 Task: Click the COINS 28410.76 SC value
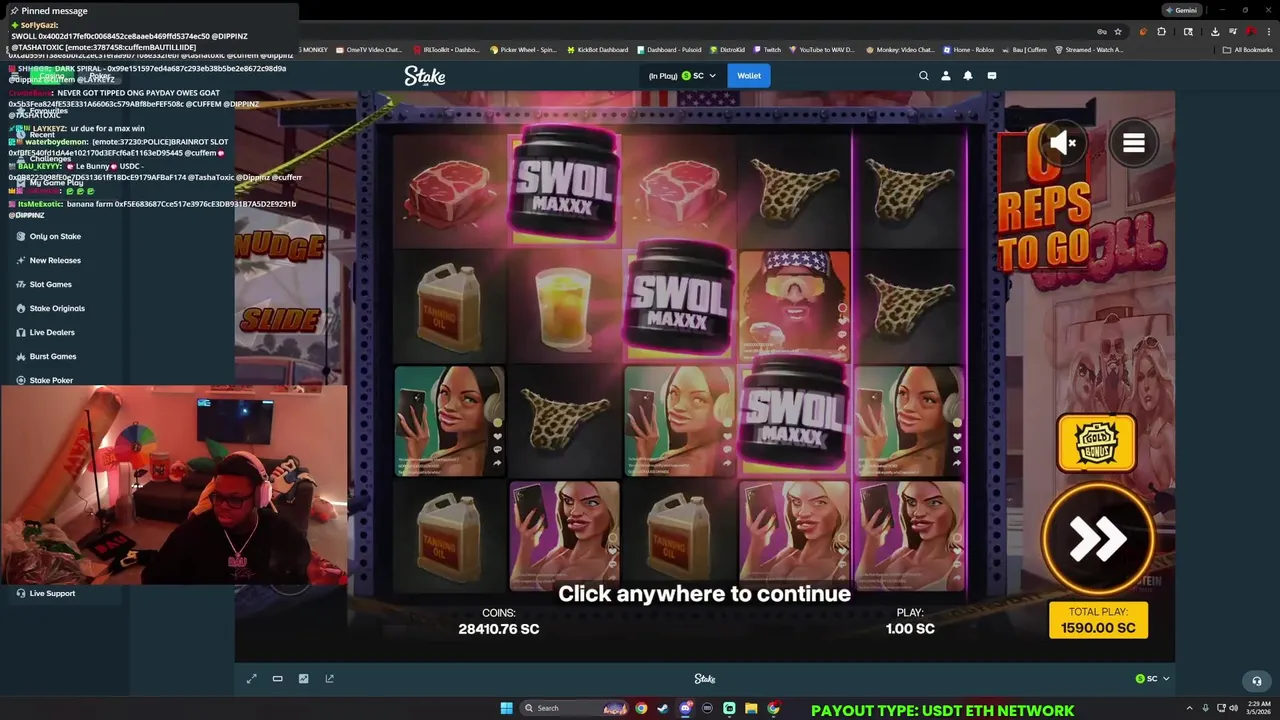click(x=498, y=629)
